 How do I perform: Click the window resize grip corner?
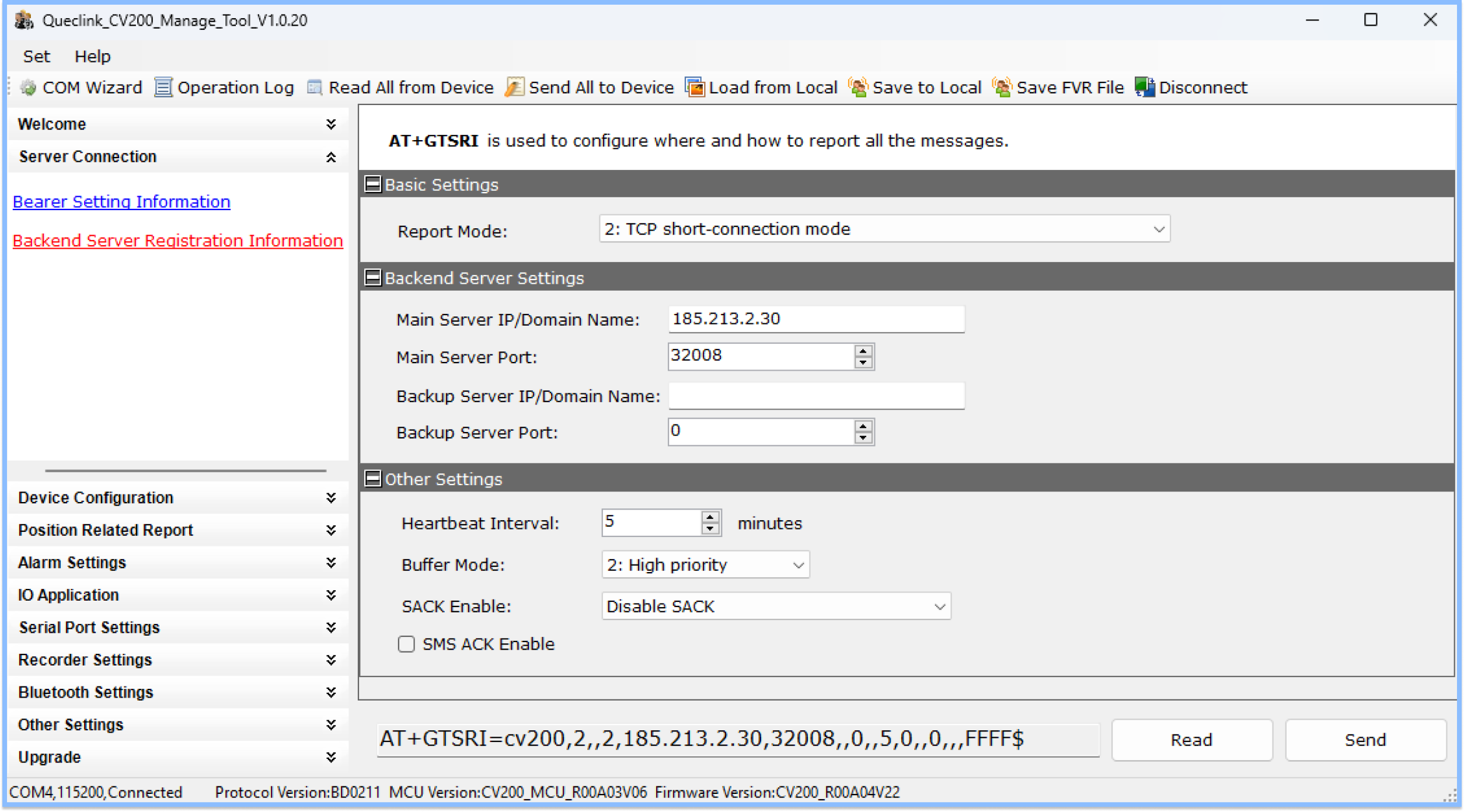1450,796
